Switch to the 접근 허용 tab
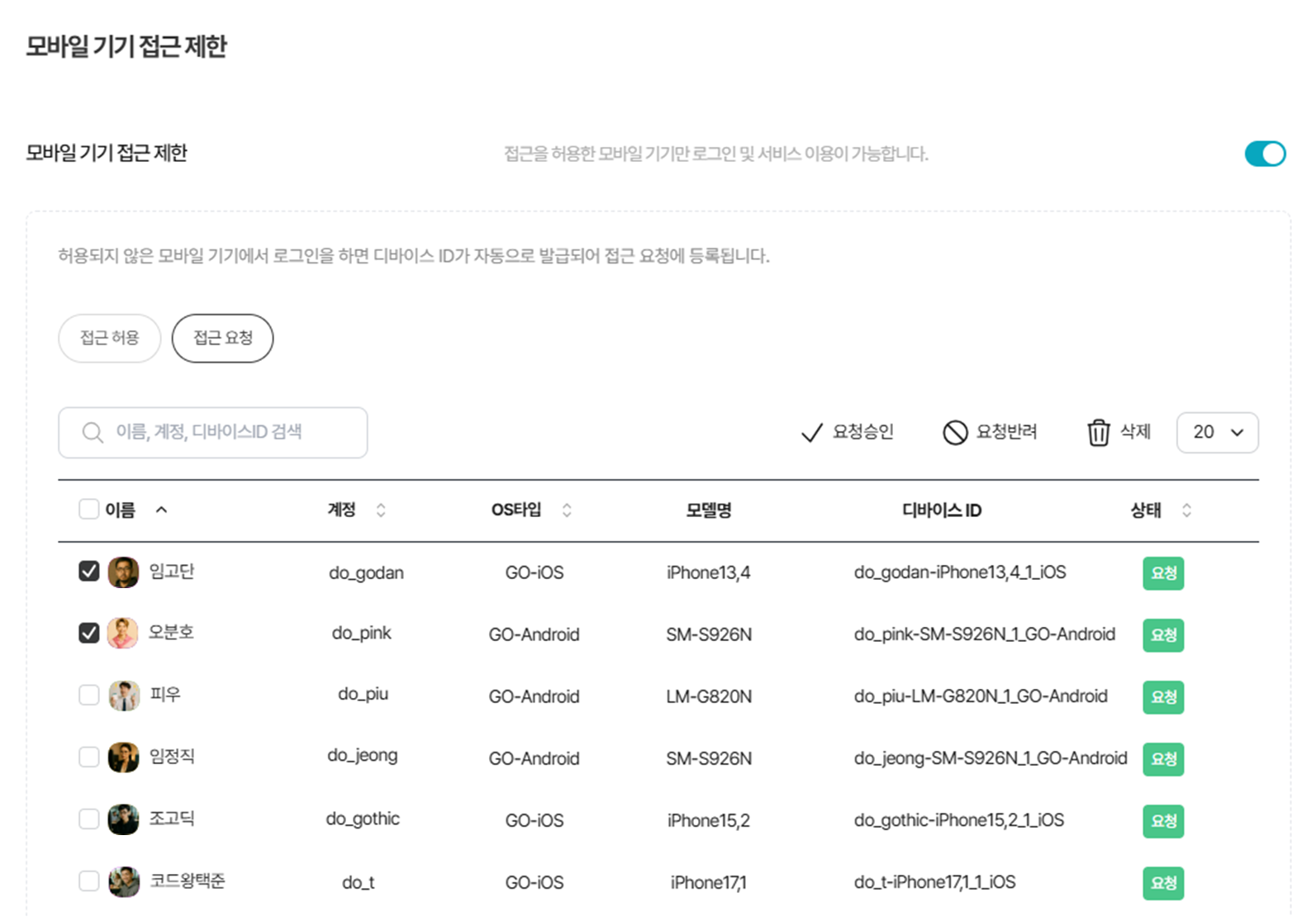The width and height of the screenshot is (1316, 921). click(109, 338)
